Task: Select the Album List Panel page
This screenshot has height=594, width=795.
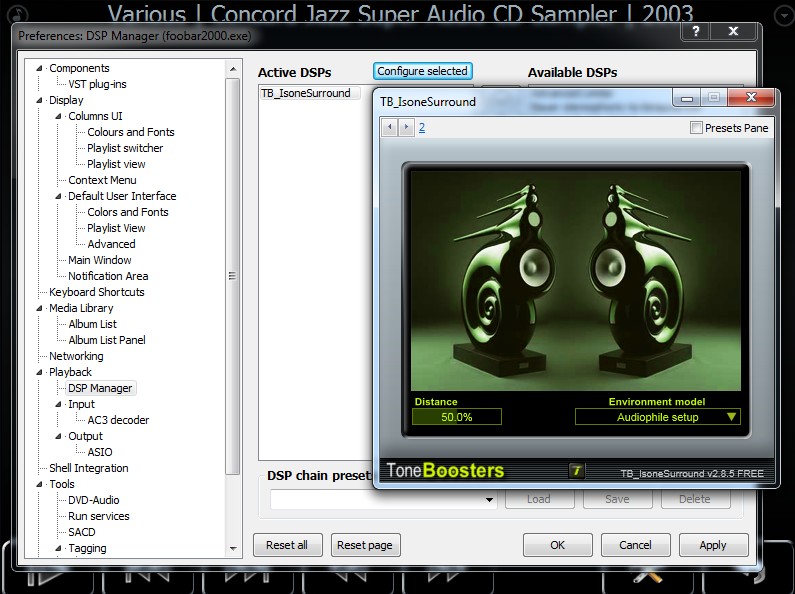Action: [x=107, y=340]
